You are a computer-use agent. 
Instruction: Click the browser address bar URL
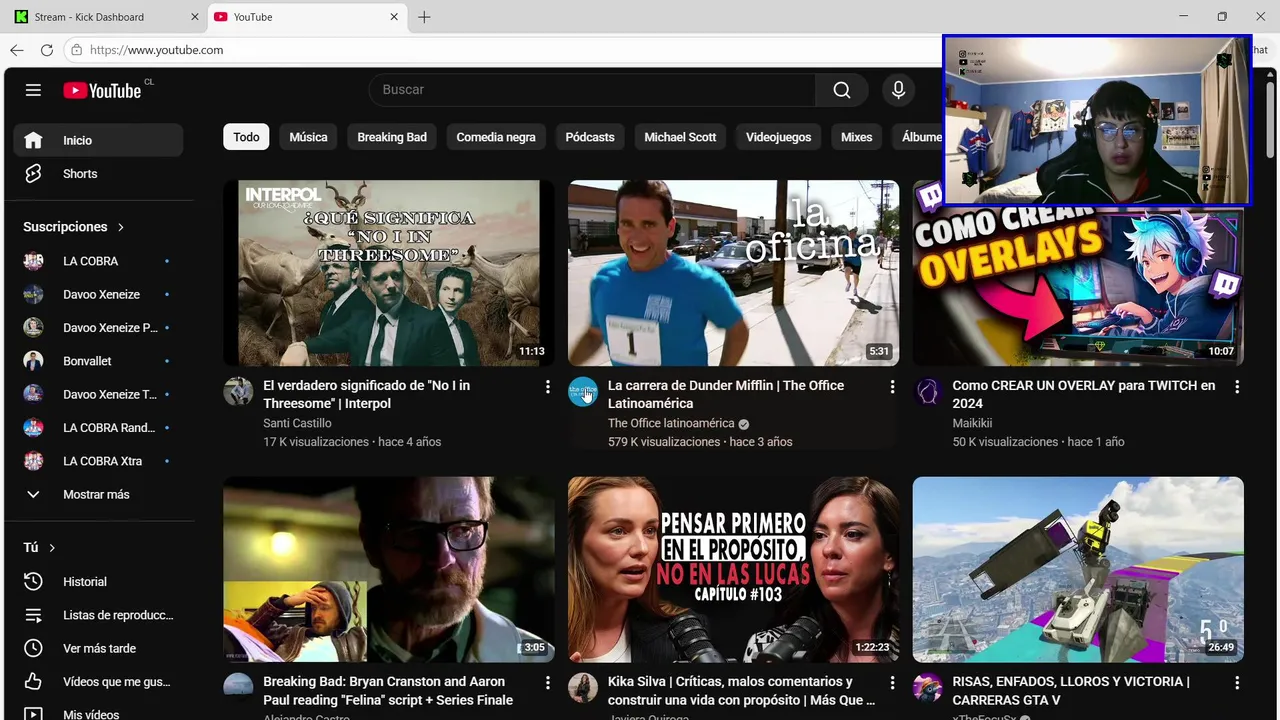(x=156, y=50)
